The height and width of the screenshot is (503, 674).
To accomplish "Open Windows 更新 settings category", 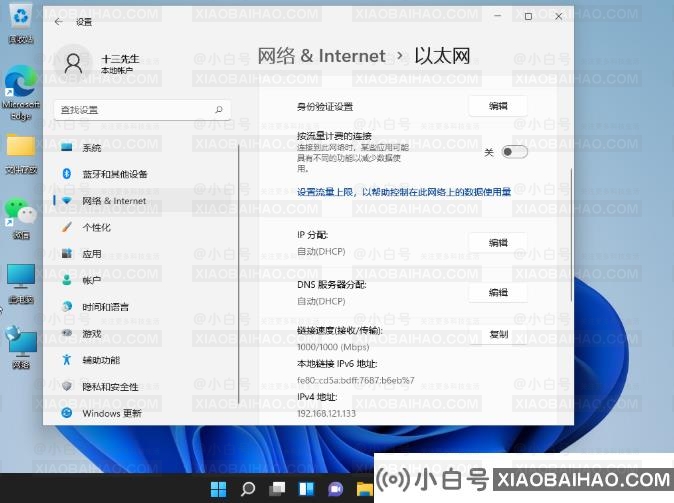I will 144,414.
